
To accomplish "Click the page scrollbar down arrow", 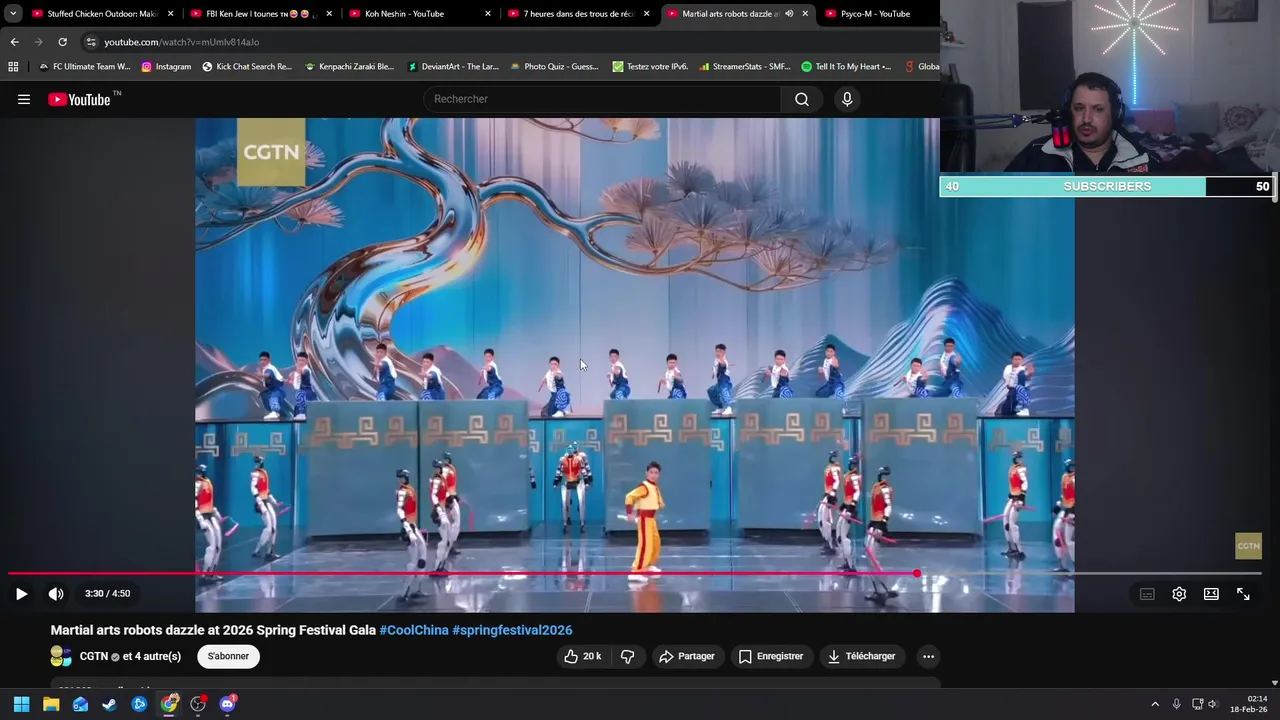I will [1275, 682].
